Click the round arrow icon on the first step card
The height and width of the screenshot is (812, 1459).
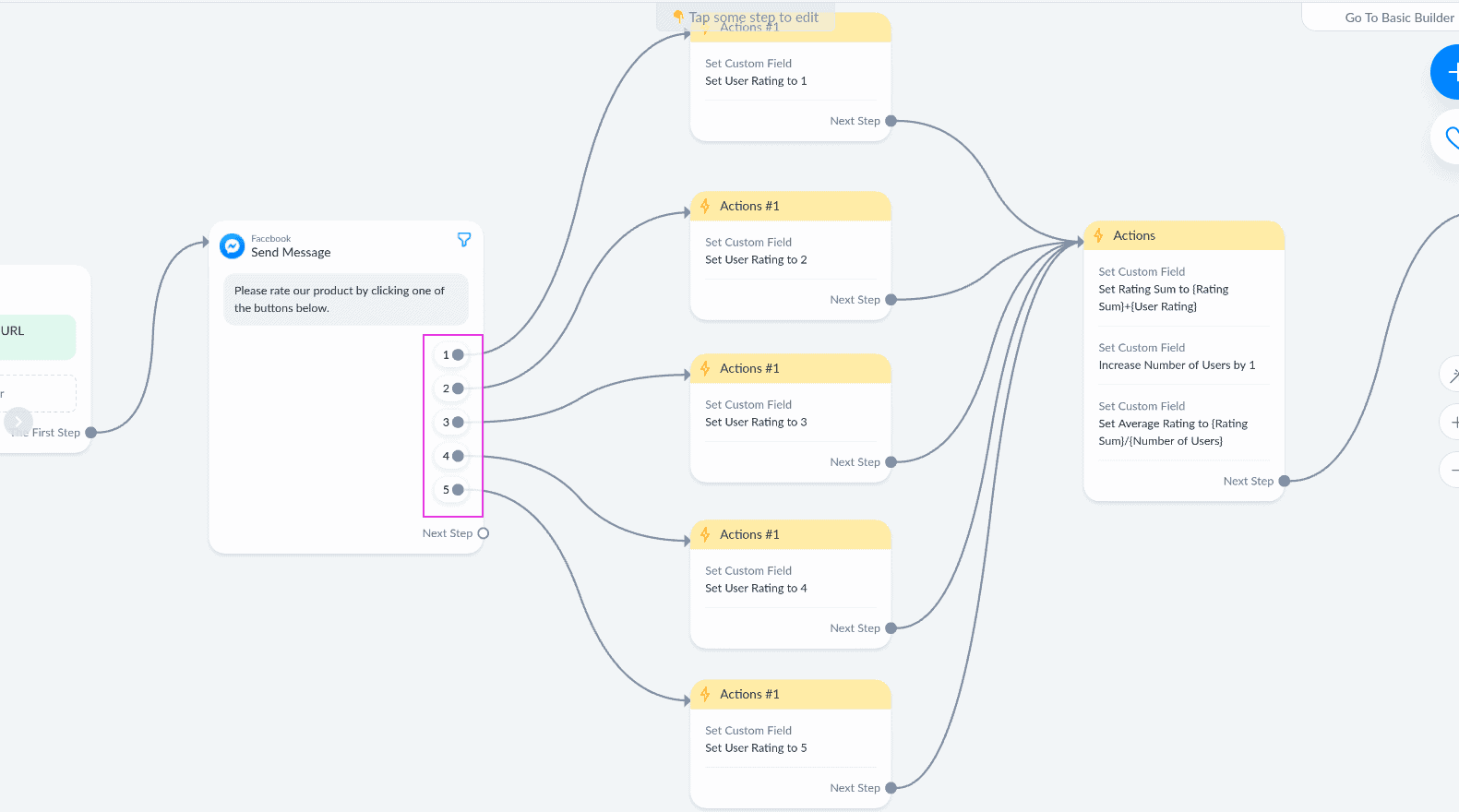(18, 422)
